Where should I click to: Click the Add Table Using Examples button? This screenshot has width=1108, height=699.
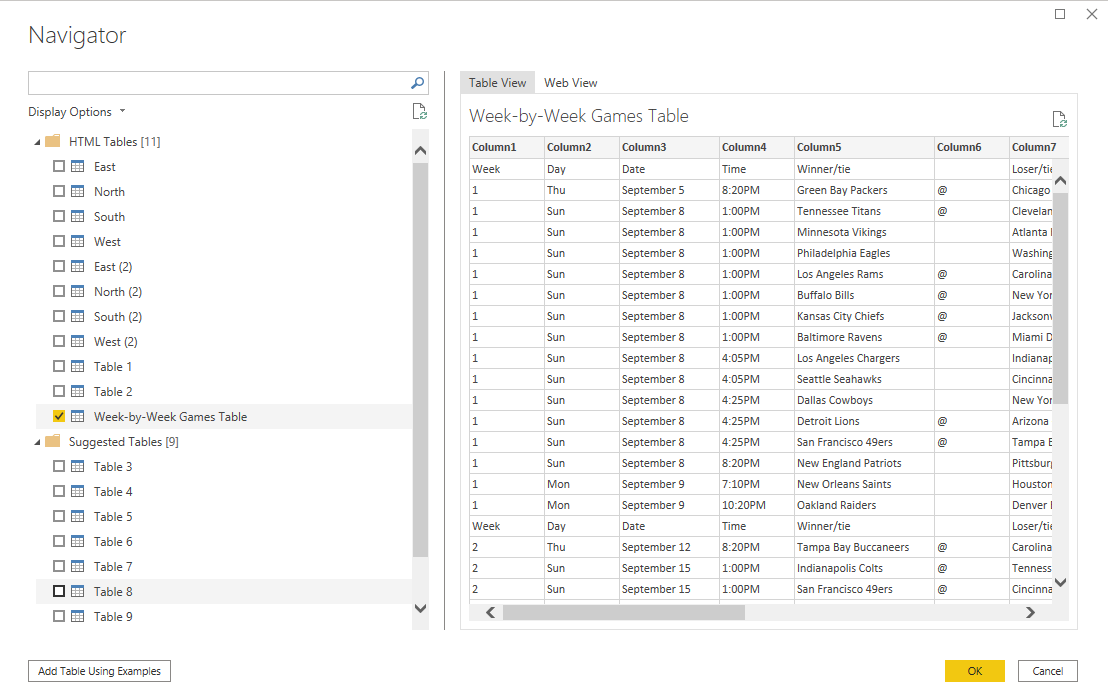tap(98, 670)
